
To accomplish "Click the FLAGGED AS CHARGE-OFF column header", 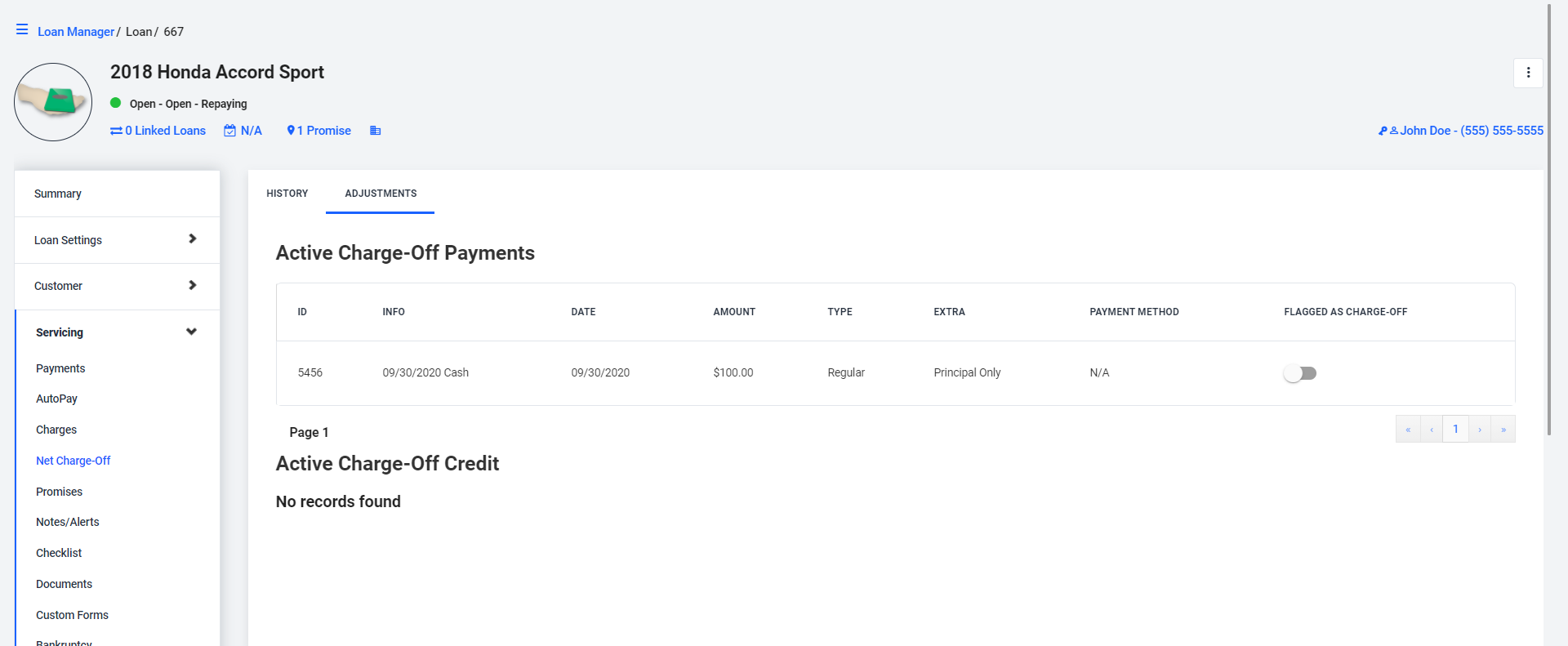I will (x=1345, y=312).
